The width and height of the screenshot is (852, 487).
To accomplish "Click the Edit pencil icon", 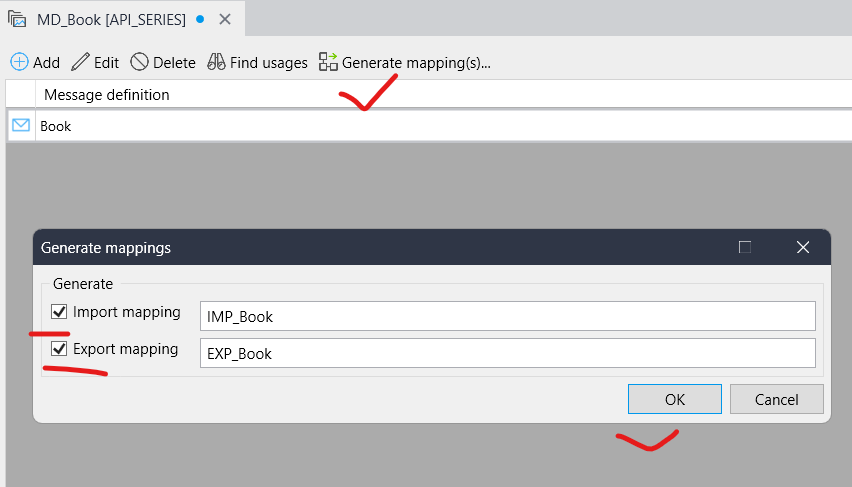I will tap(81, 62).
